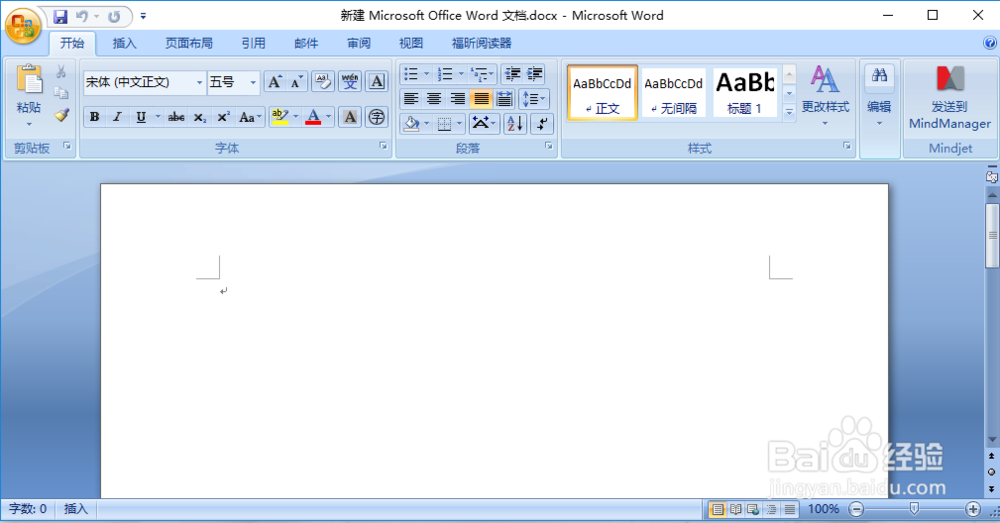Screen dimensions: 1000x523
Task: Decrease paragraph indent
Action: pos(512,74)
